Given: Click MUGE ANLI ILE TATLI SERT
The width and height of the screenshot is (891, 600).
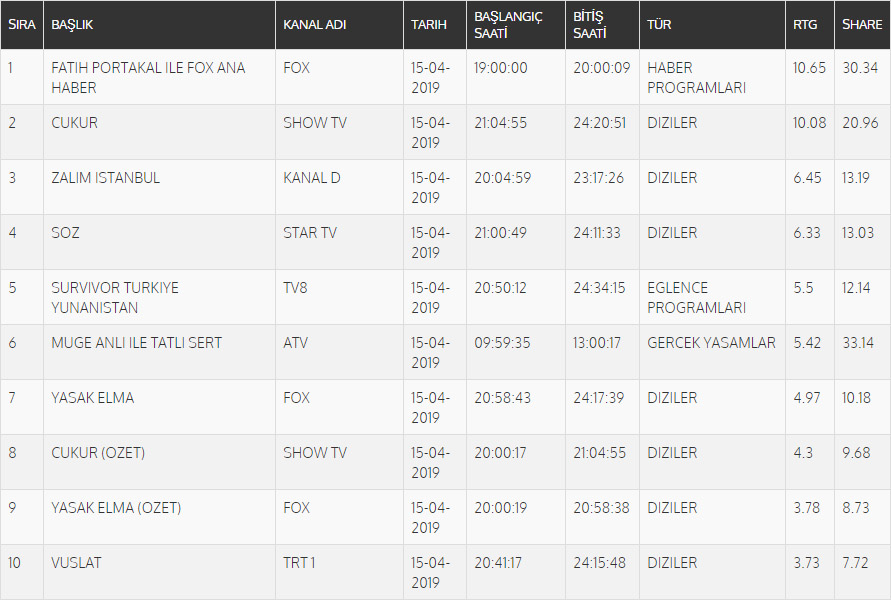Looking at the screenshot, I should click(137, 343).
